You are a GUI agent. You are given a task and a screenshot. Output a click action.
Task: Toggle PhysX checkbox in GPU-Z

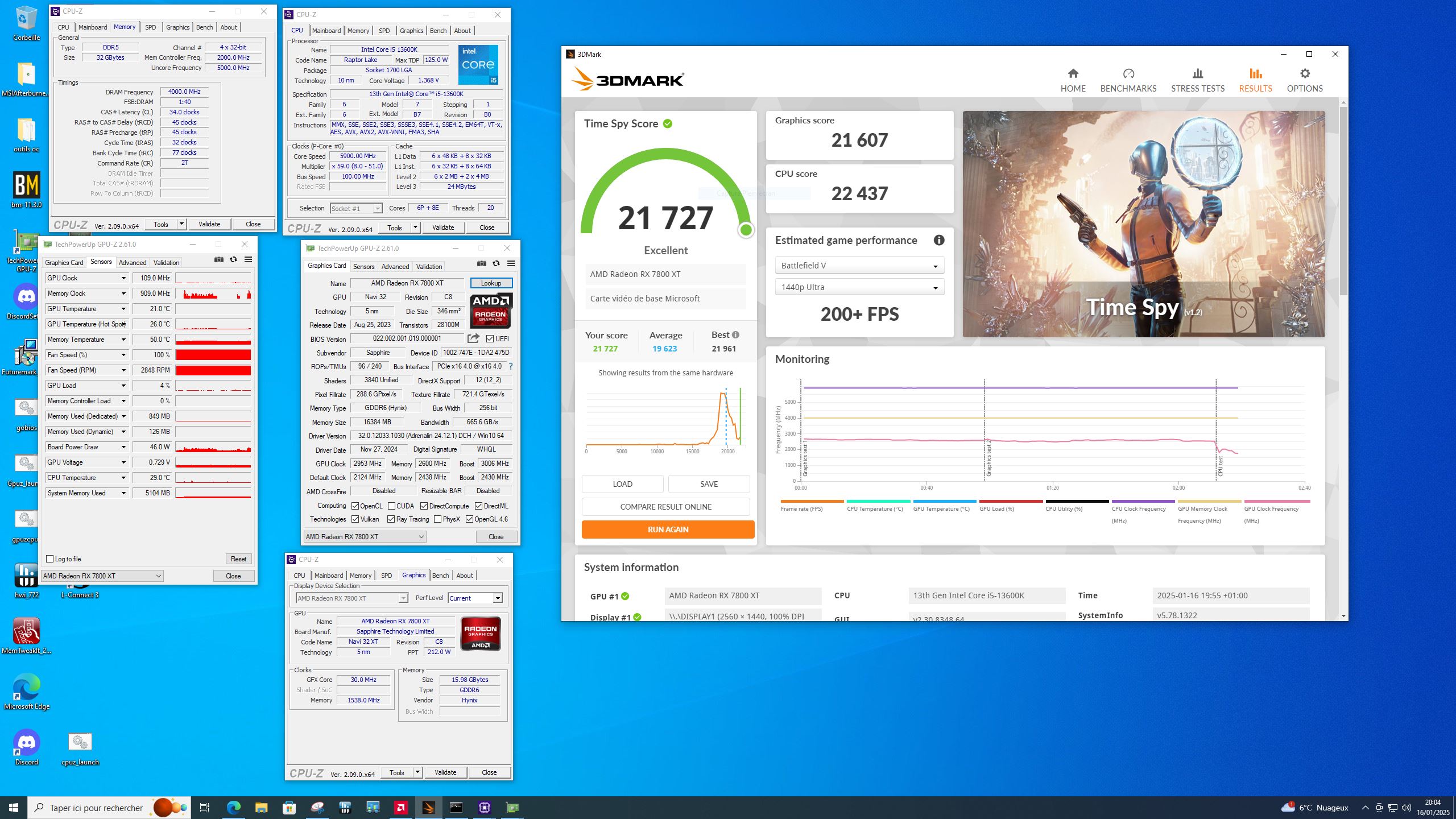[437, 519]
